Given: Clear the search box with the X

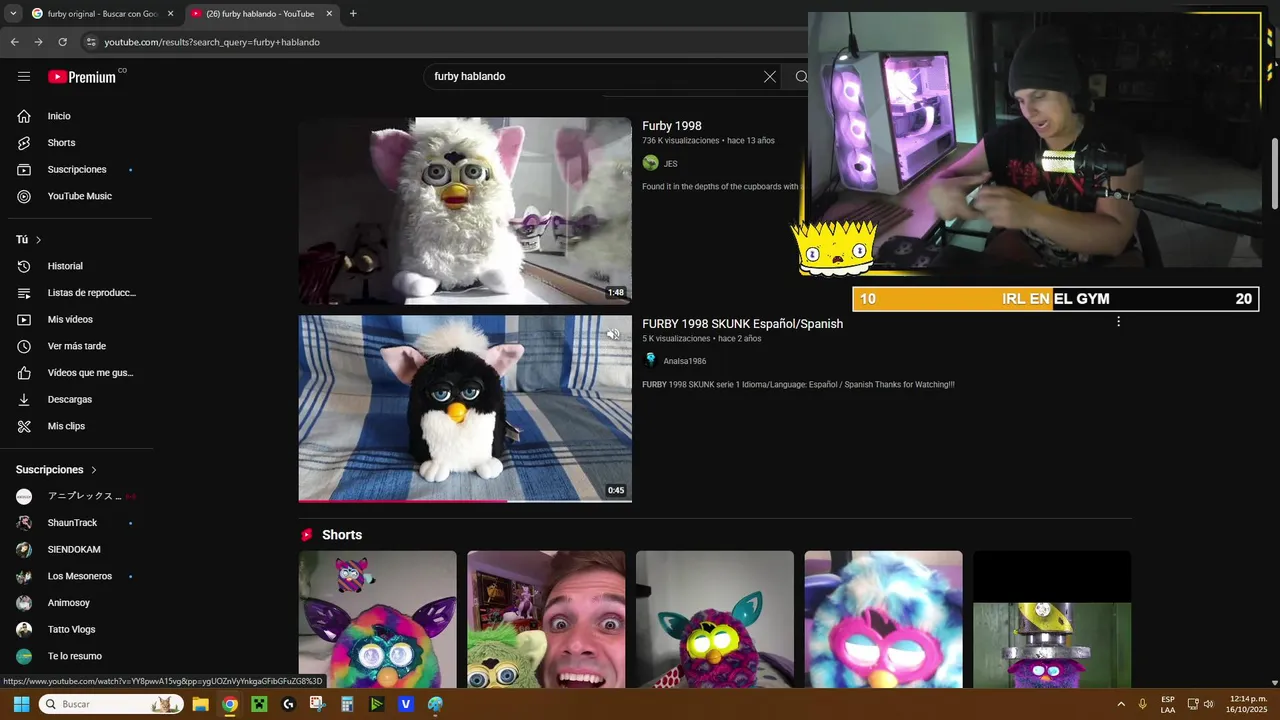Looking at the screenshot, I should (770, 76).
